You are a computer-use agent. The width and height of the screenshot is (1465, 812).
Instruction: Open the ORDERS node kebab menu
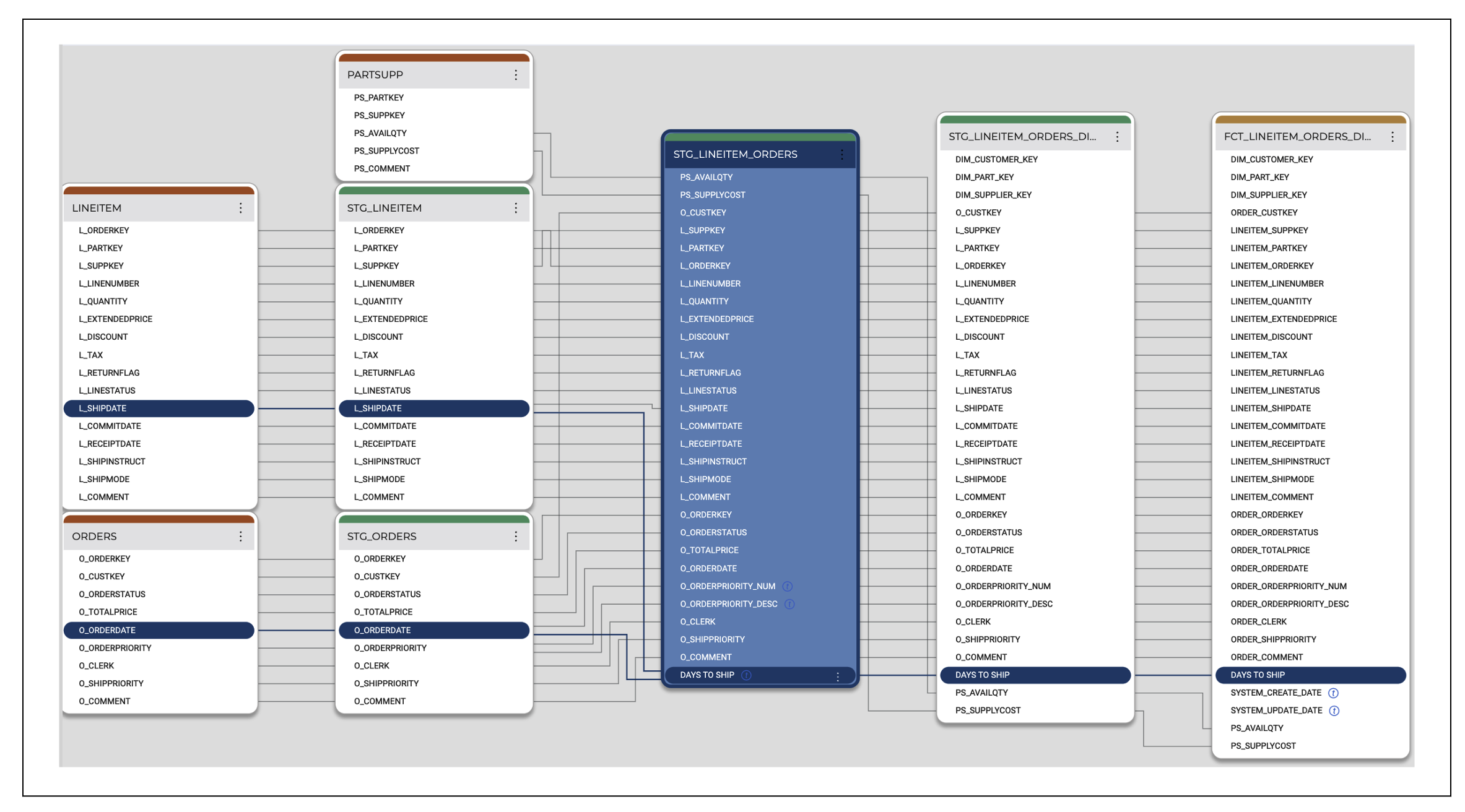tap(240, 537)
